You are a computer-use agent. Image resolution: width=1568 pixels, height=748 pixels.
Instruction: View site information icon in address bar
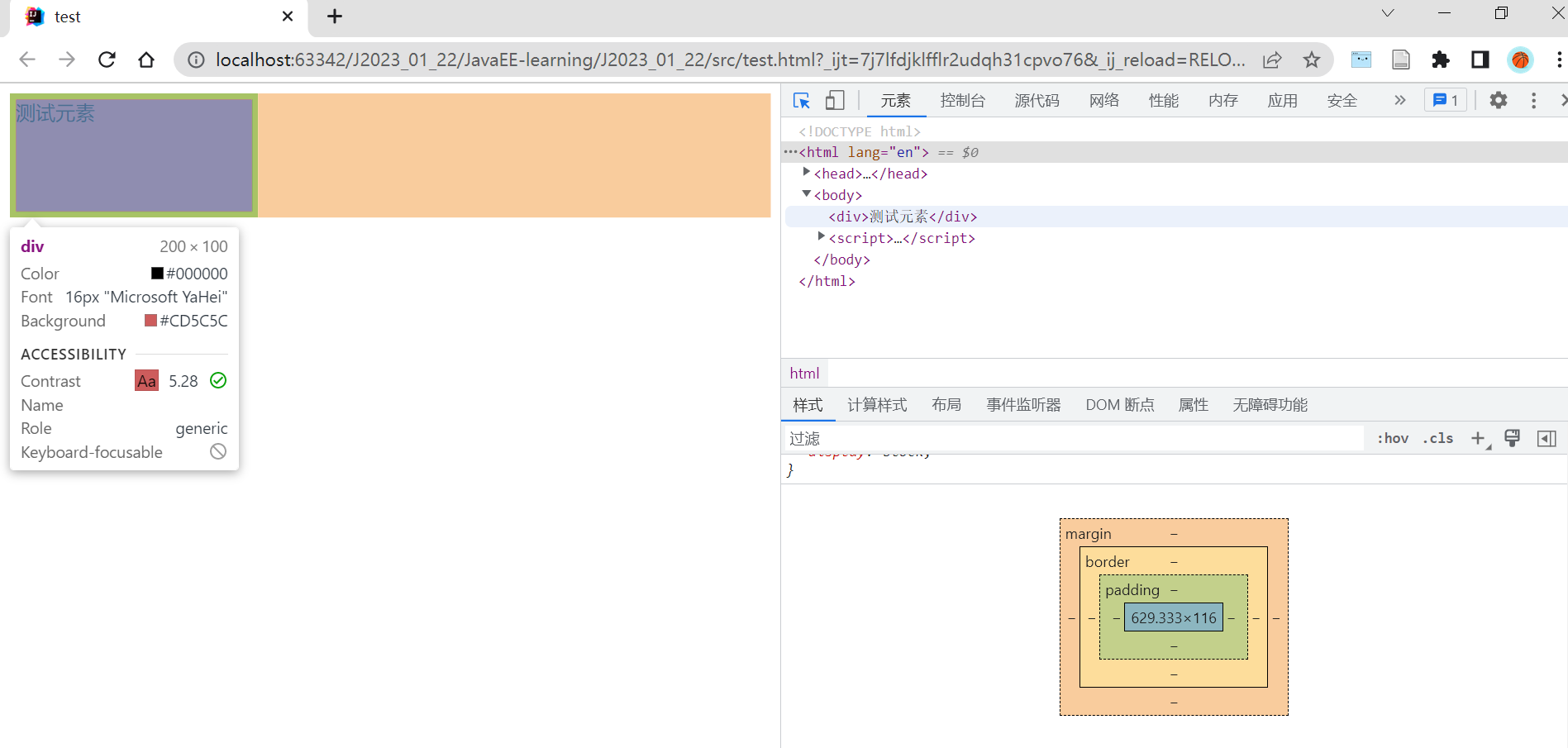(196, 60)
